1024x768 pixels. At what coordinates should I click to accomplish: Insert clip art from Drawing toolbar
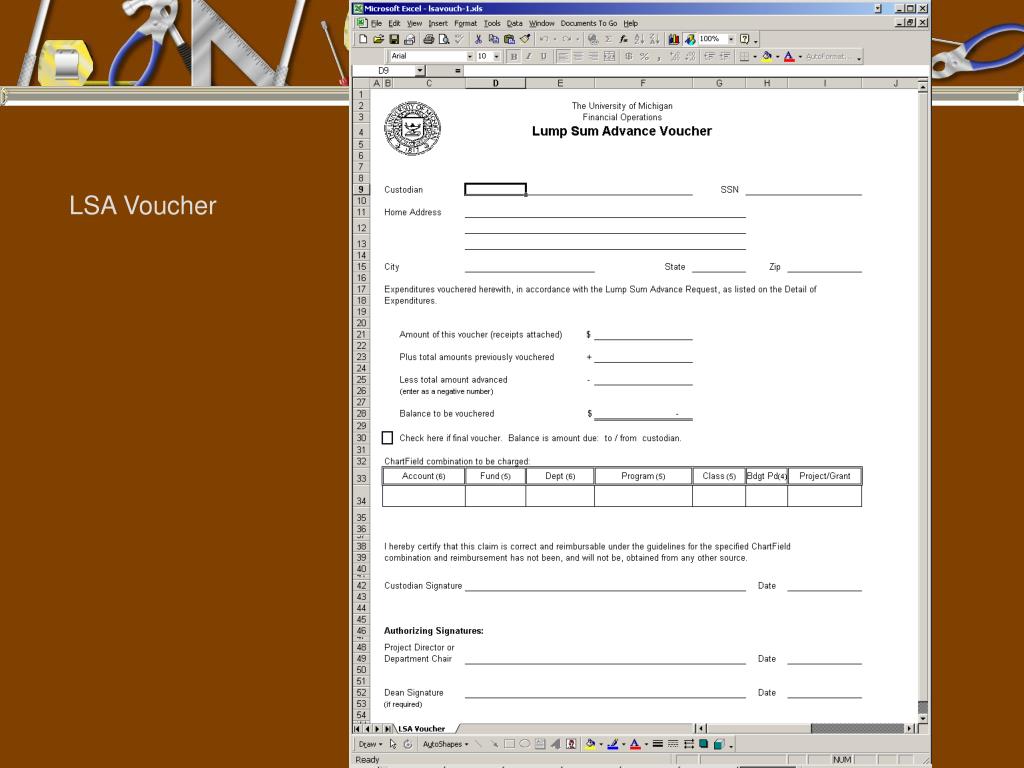571,744
